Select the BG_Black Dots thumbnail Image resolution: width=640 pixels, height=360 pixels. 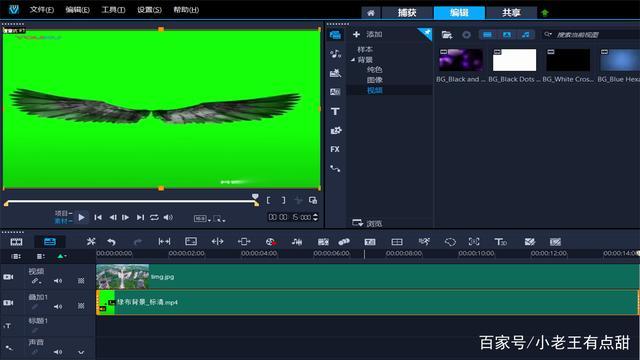tap(514, 60)
